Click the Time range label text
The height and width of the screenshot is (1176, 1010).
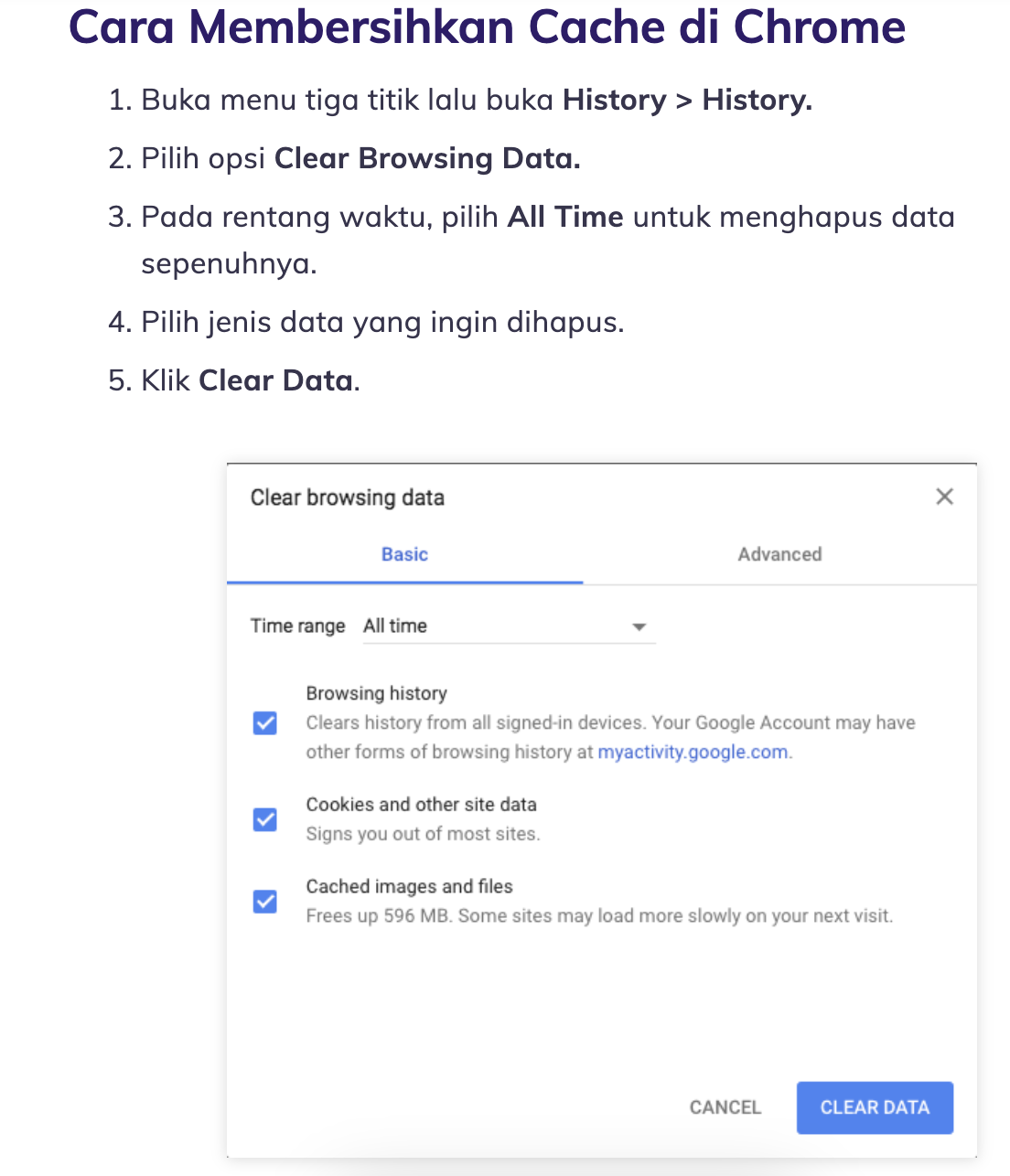[297, 626]
